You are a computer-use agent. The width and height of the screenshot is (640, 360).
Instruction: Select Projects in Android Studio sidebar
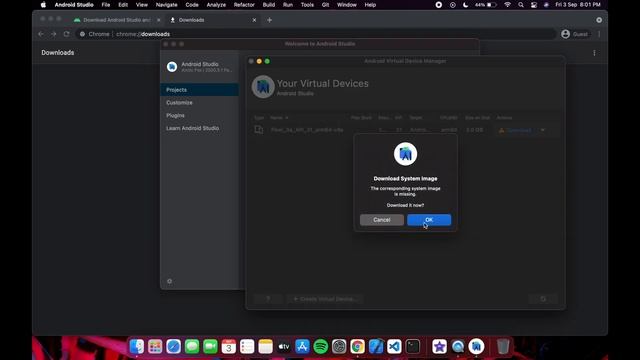(x=199, y=90)
